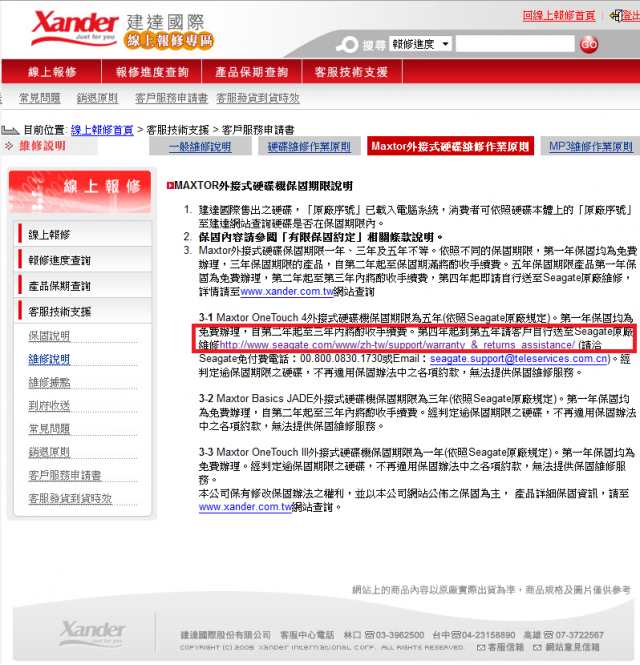This screenshot has width=640, height=665.
Task: Click the 線上報修 sidebar banner
Action: (x=80, y=192)
